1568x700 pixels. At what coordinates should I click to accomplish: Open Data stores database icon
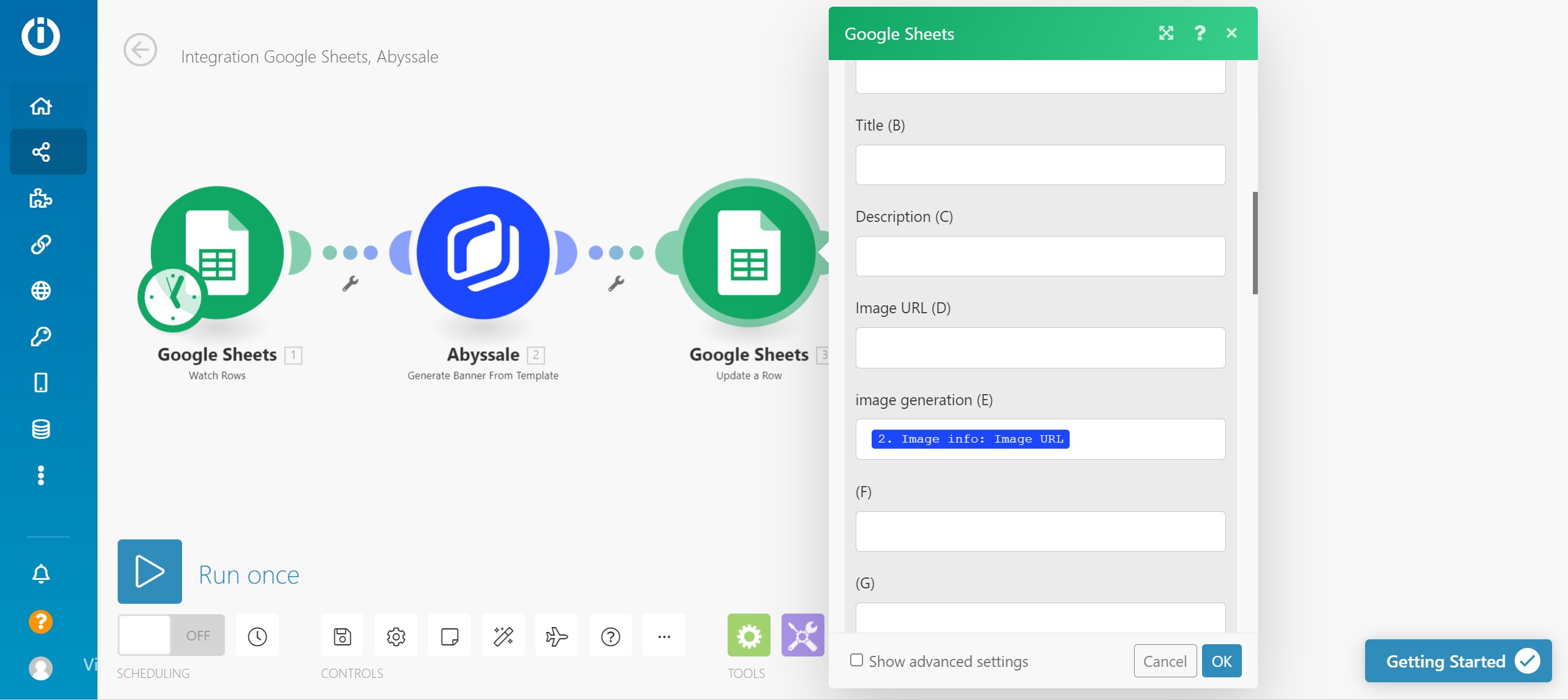click(x=41, y=429)
